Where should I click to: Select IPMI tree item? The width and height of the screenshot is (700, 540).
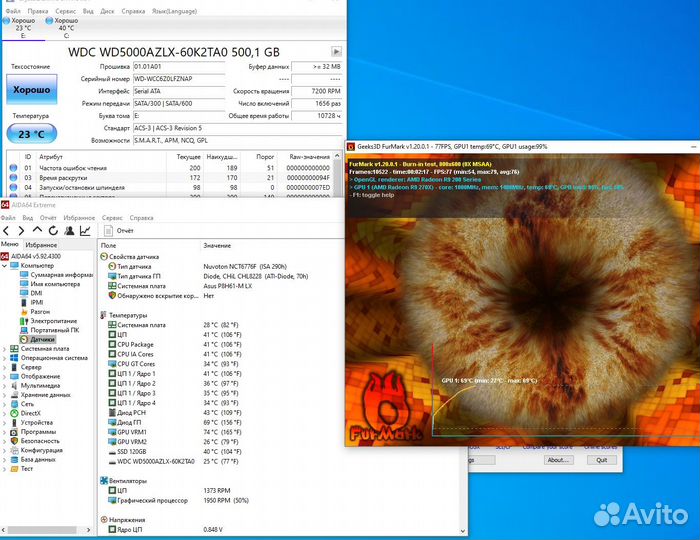32,302
